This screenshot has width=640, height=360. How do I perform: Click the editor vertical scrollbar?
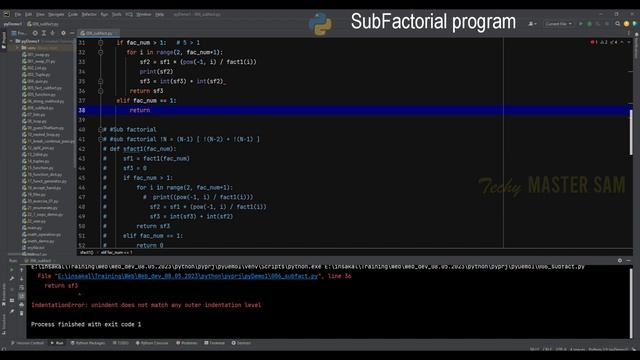[631, 133]
